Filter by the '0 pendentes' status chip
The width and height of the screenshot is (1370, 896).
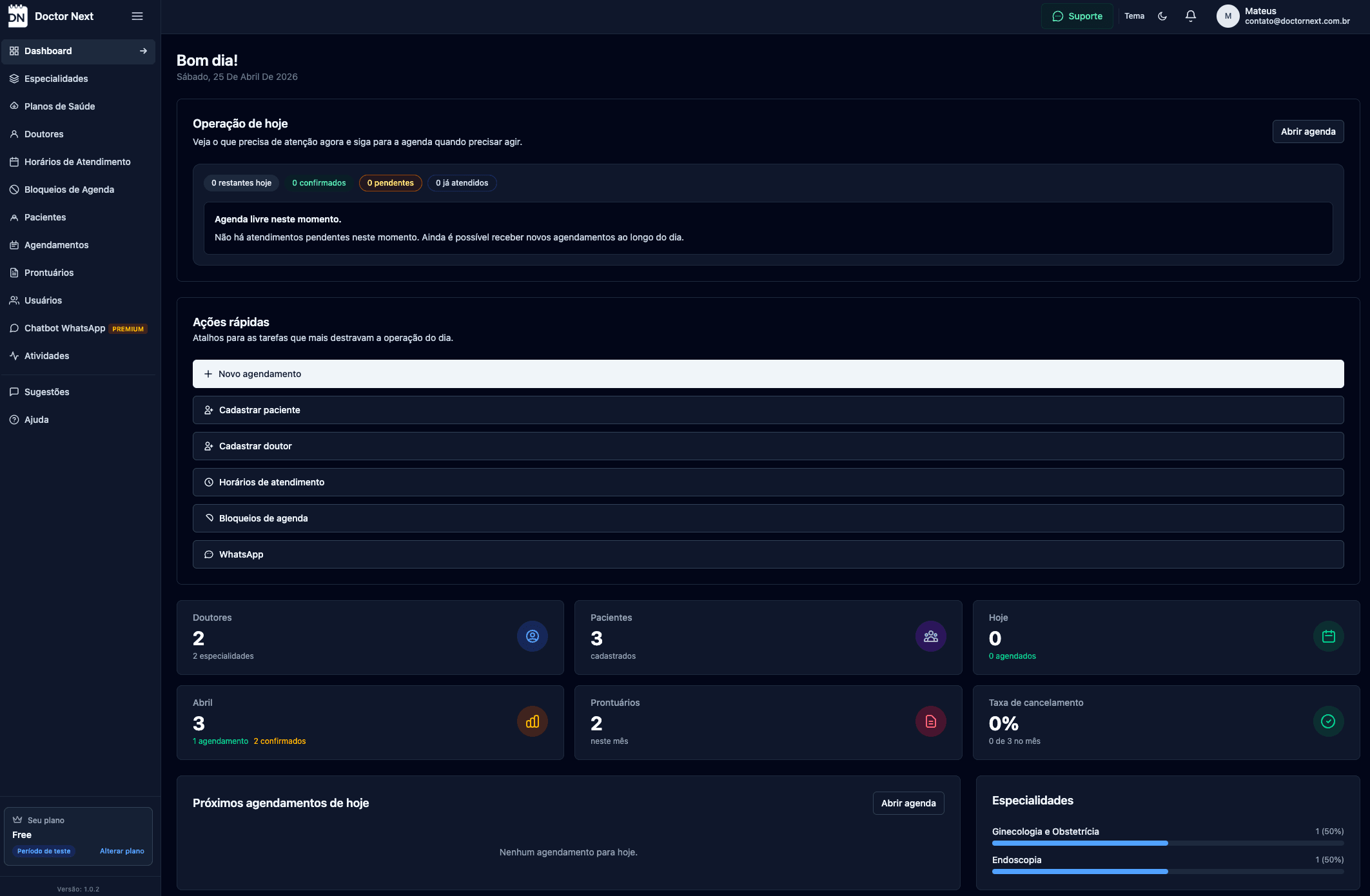click(390, 183)
